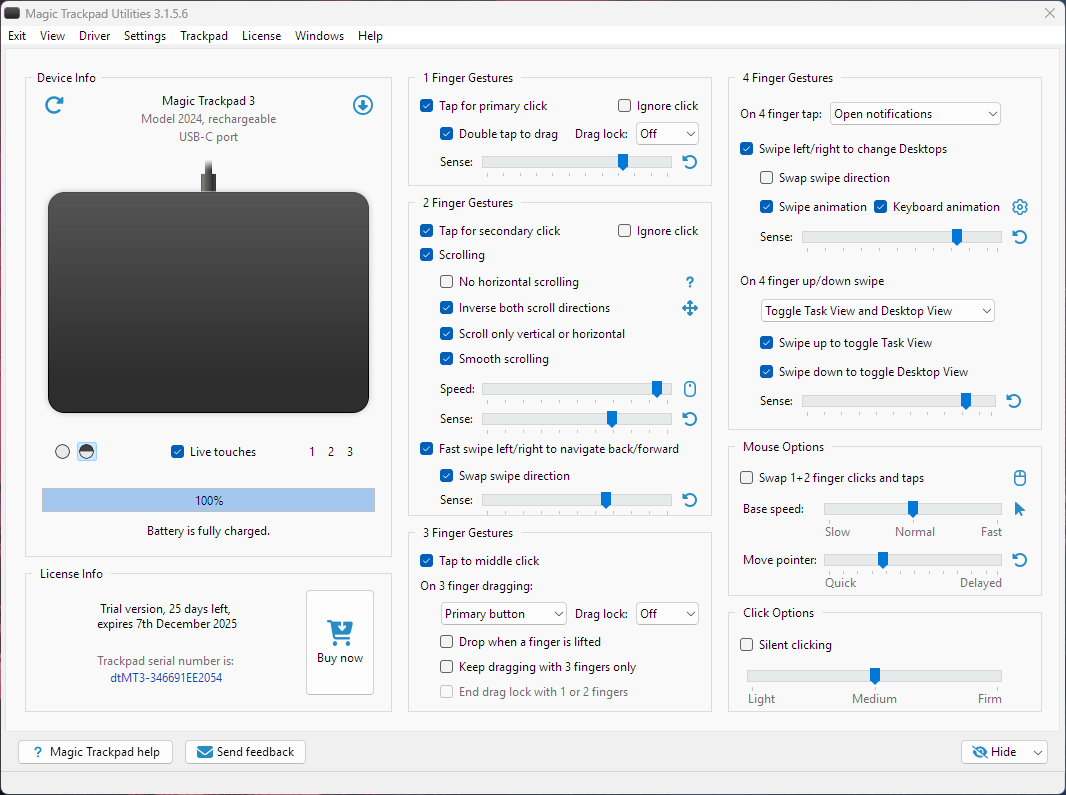Click the click pressure slider handle at Medium
Screen dimensions: 1066x795
tap(875, 676)
